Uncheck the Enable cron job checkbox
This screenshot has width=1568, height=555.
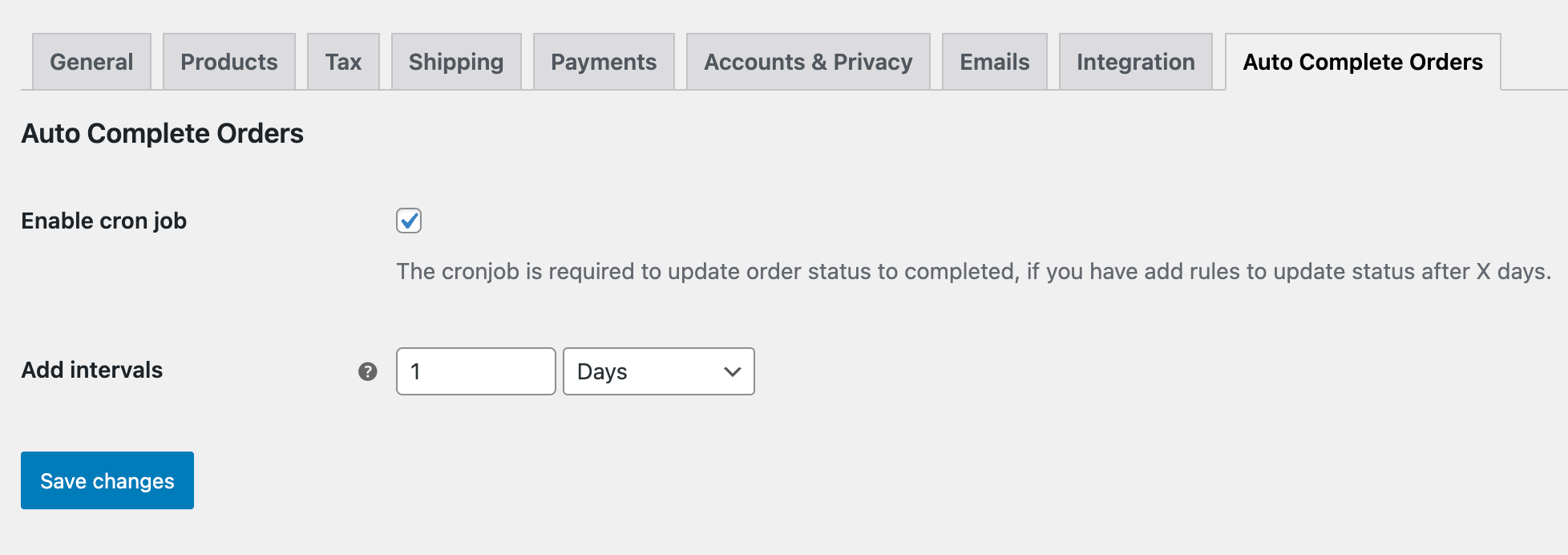[408, 221]
